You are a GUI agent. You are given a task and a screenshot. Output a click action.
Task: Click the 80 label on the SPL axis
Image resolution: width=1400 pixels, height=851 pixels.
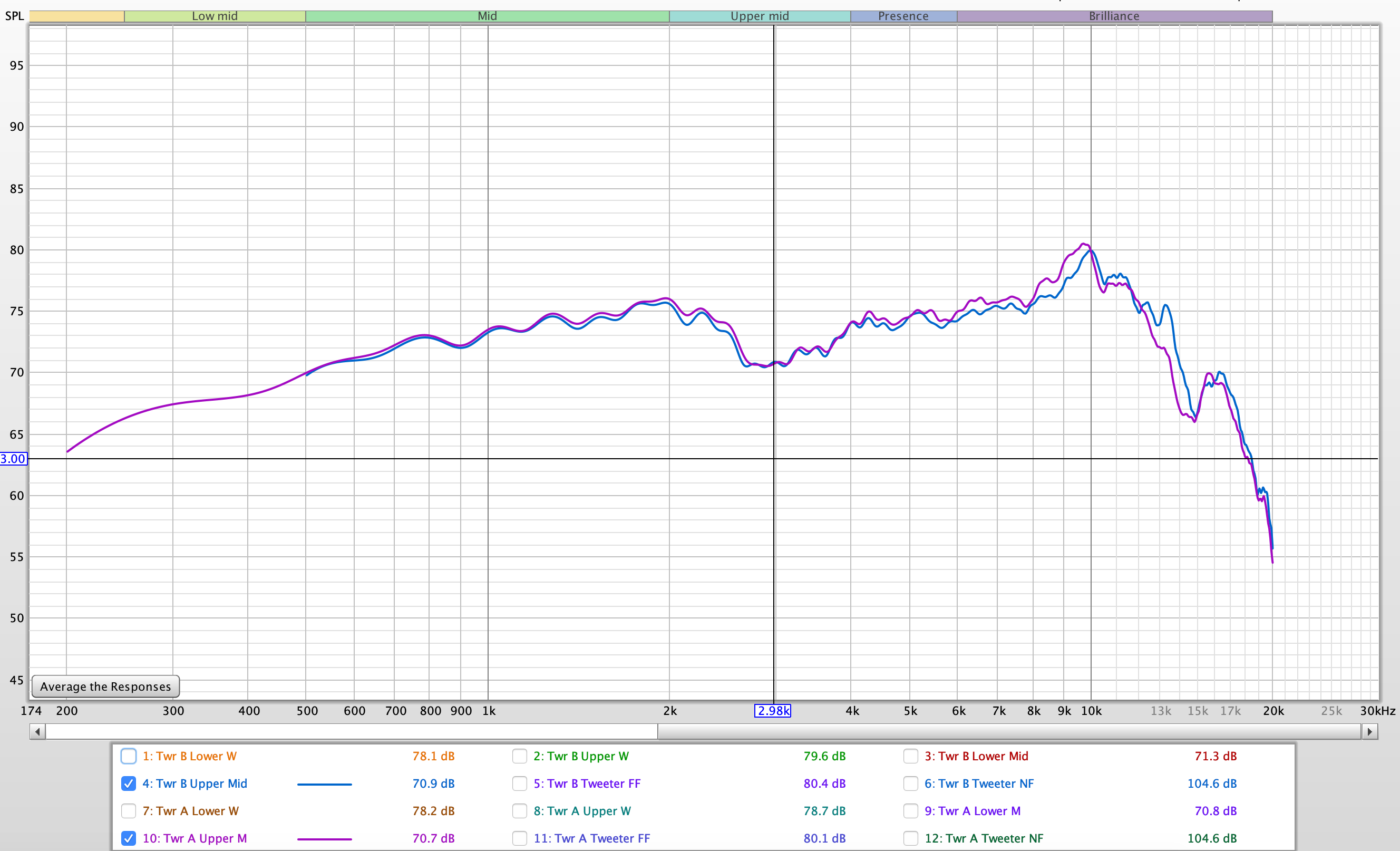[17, 249]
